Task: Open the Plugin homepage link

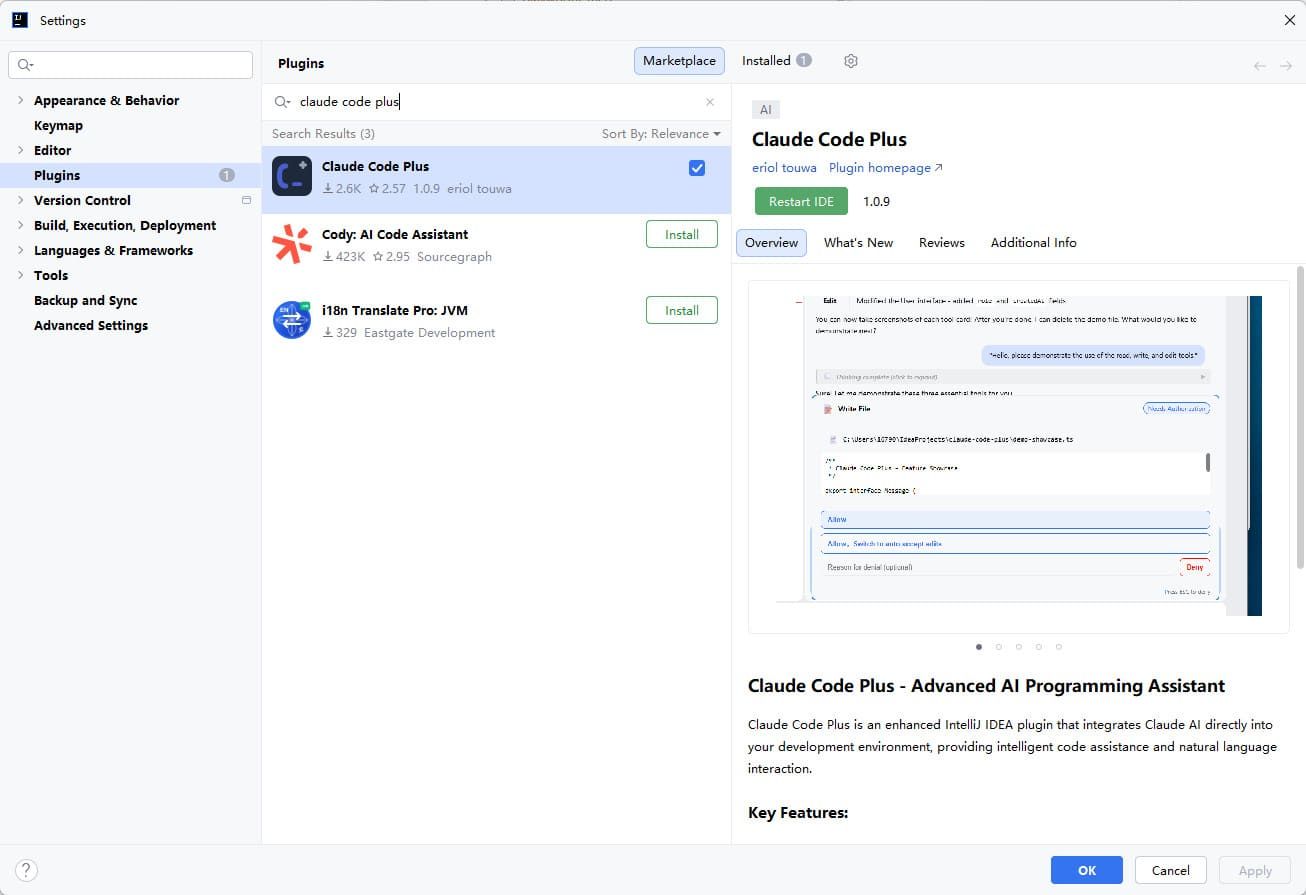Action: (x=885, y=168)
